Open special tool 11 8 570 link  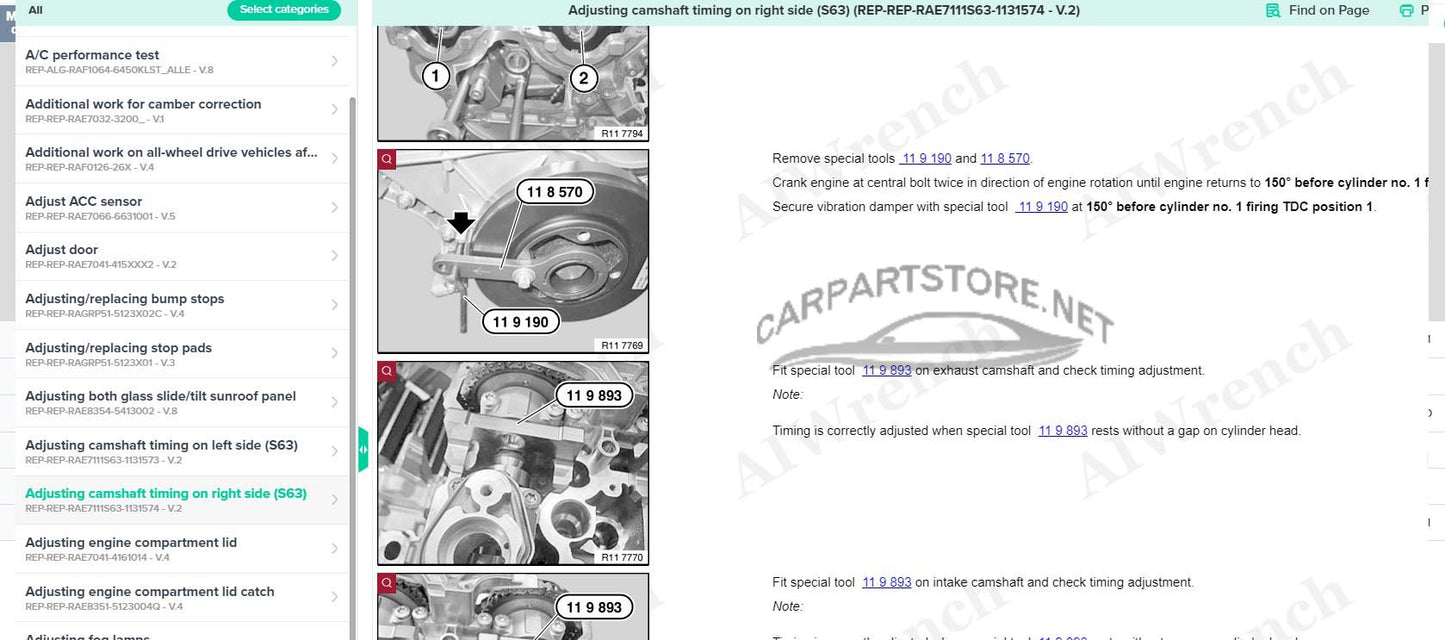click(x=1005, y=158)
